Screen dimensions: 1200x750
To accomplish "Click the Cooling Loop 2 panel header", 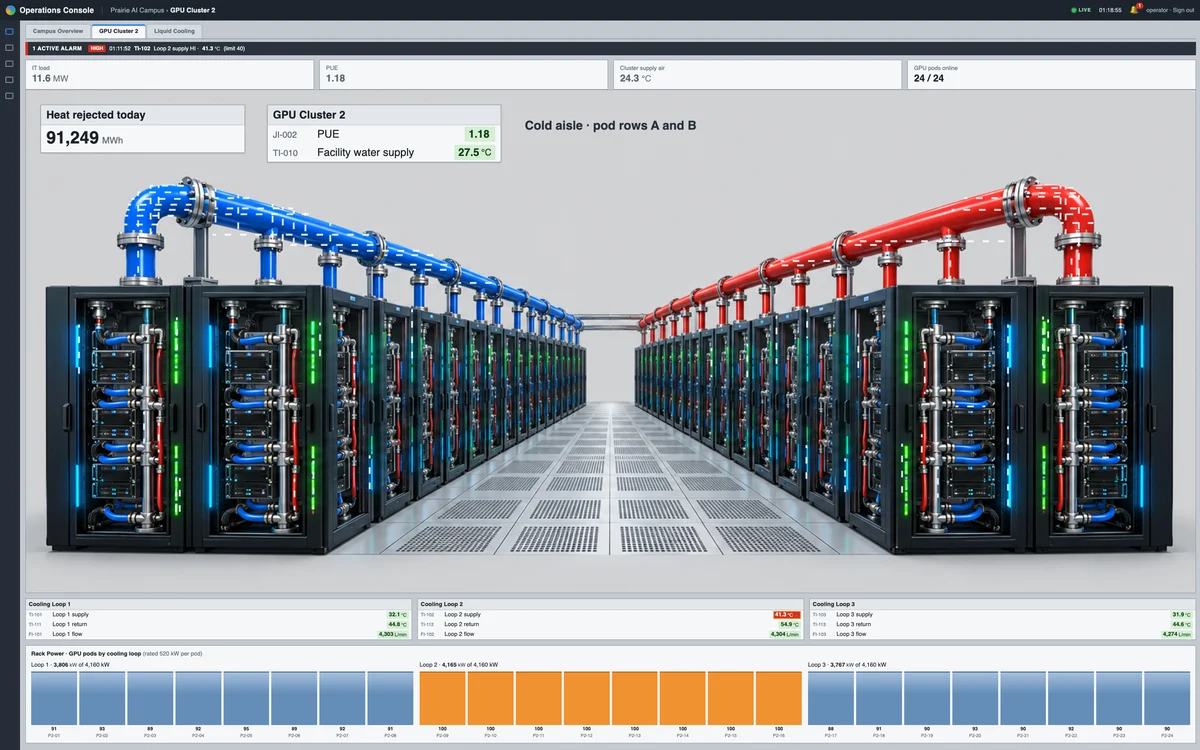I will point(610,604).
